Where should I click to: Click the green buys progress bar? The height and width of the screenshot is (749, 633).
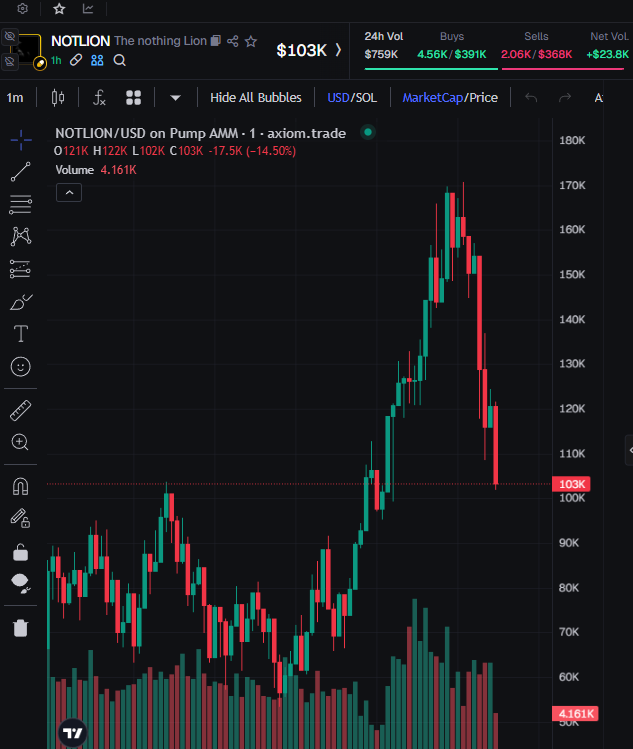(431, 69)
